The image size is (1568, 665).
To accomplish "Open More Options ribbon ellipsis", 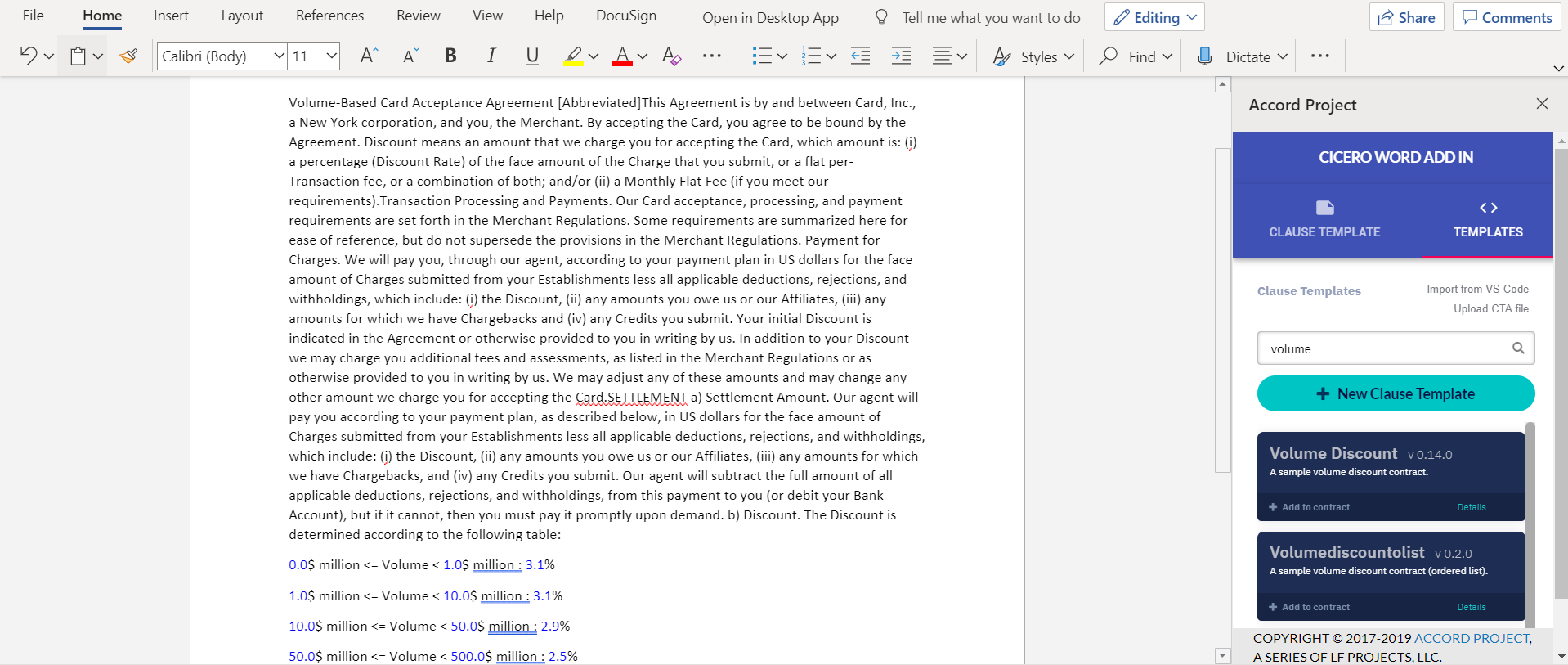I will point(1319,56).
